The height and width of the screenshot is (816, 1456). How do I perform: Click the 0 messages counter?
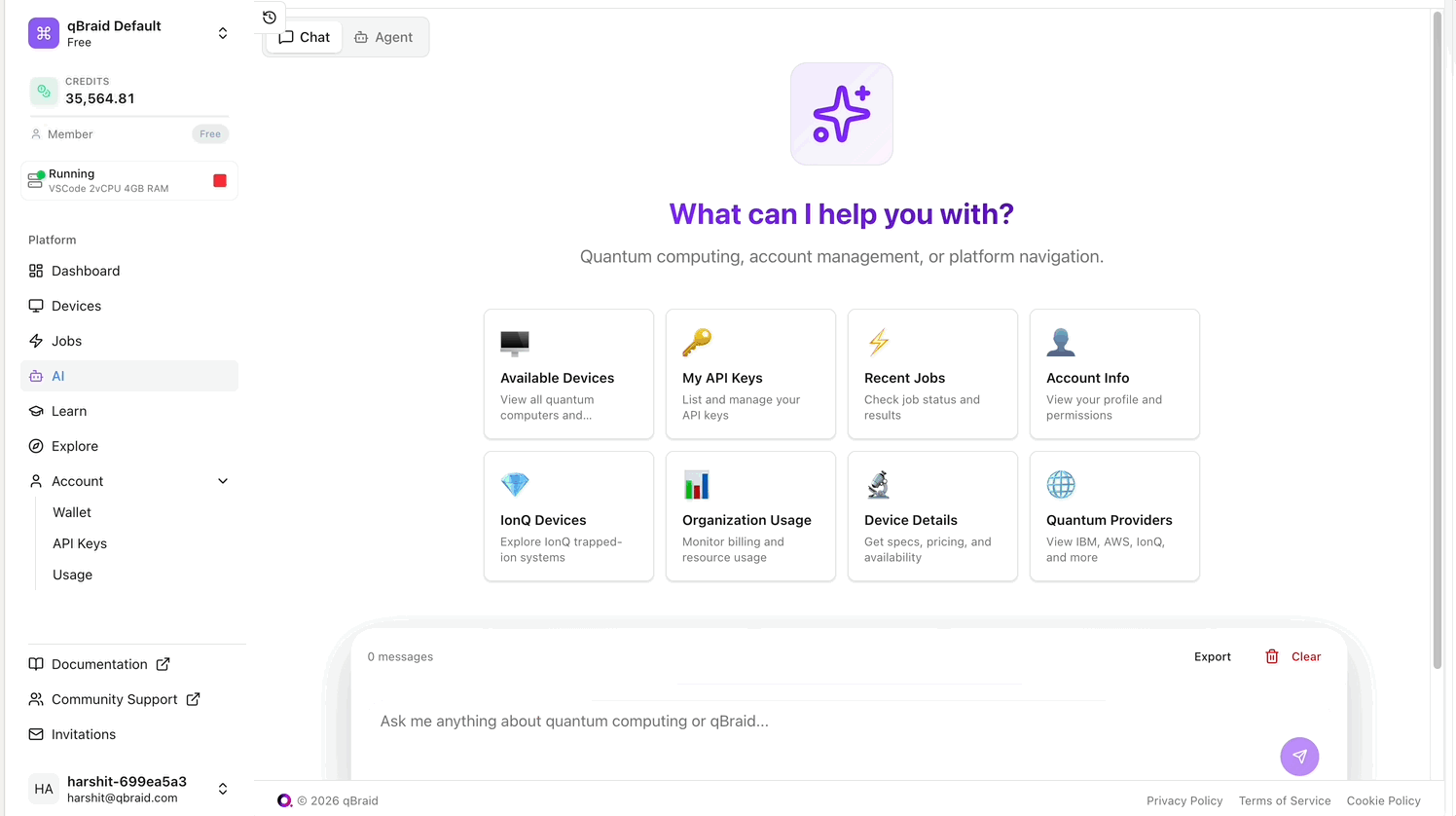pyautogui.click(x=400, y=657)
